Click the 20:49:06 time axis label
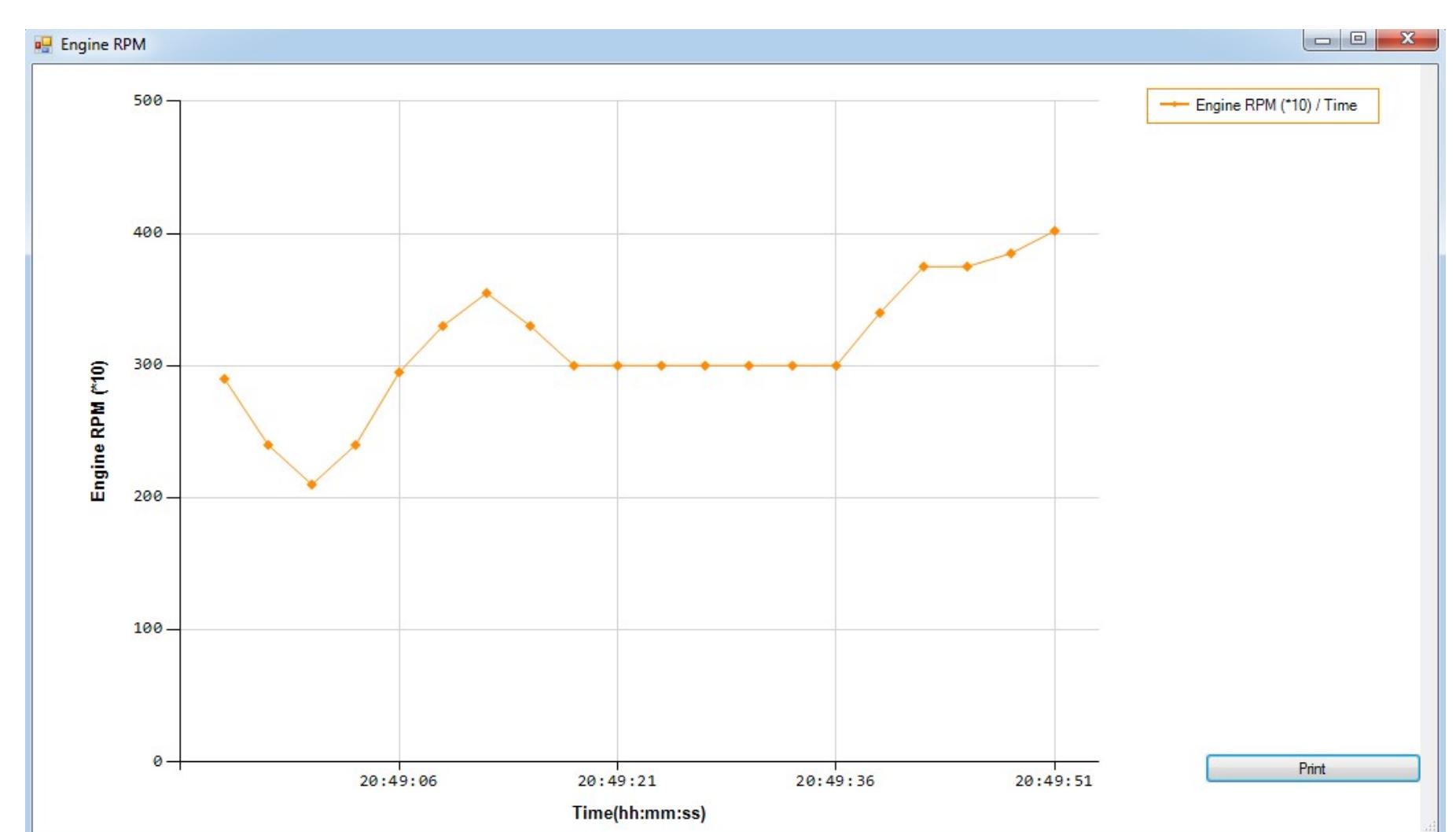Viewport: 1456px width, 832px height. [x=398, y=781]
